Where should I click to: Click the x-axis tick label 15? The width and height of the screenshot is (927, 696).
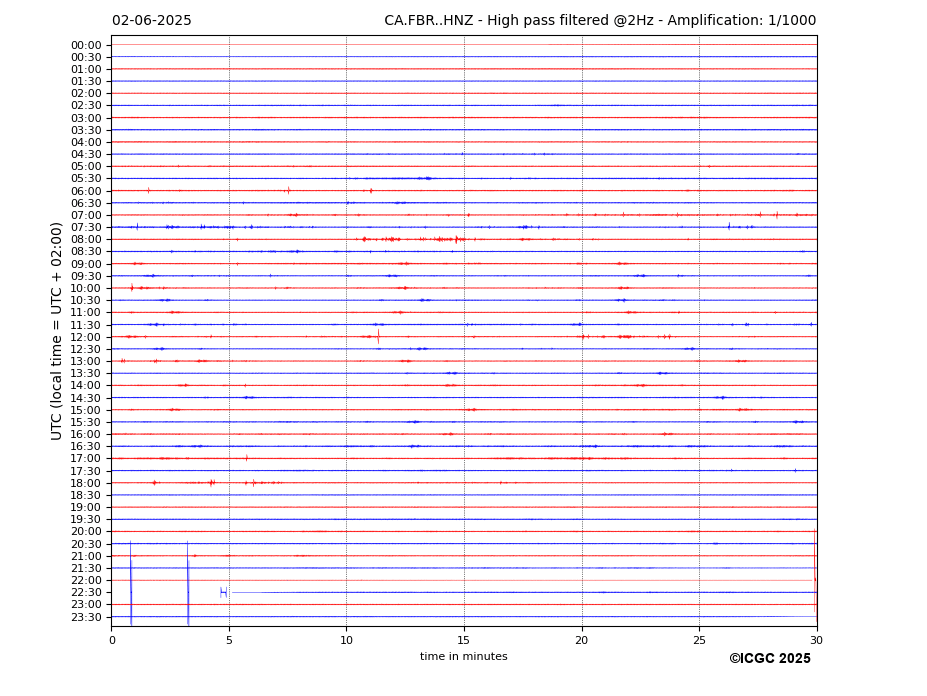(464, 640)
